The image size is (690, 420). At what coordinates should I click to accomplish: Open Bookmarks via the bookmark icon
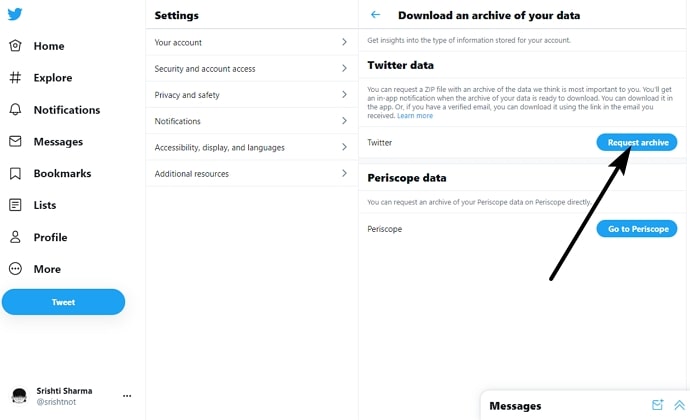click(x=15, y=173)
